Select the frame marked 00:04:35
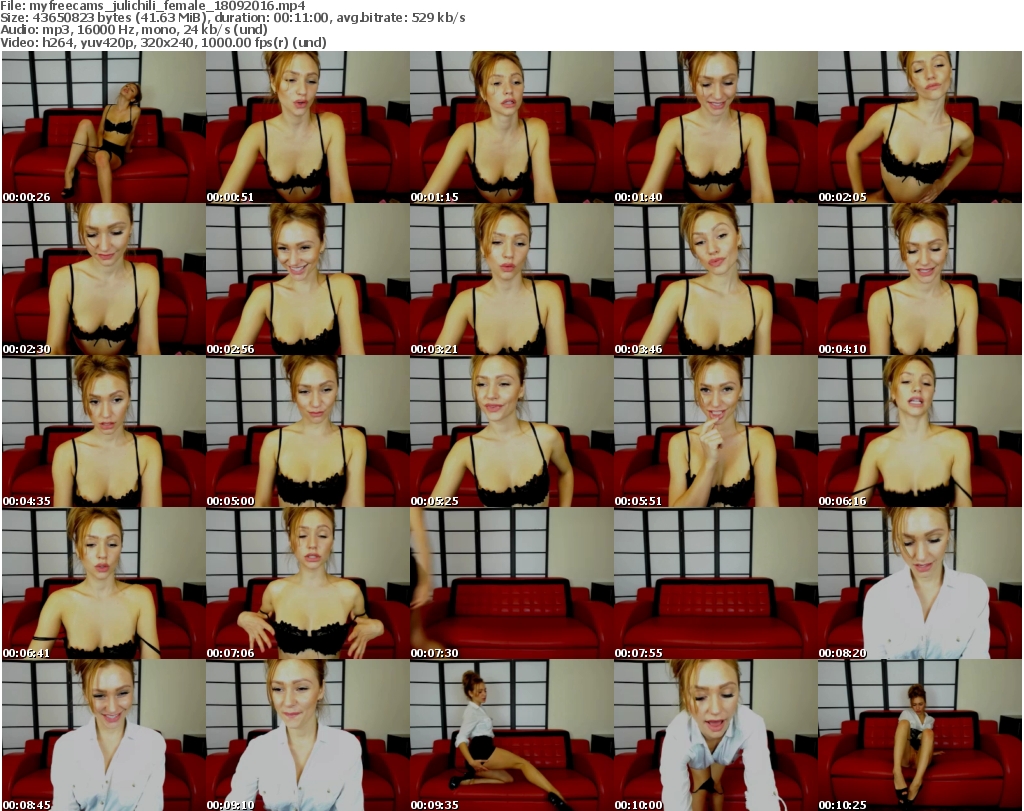Screen dimensions: 1024x811 103,432
